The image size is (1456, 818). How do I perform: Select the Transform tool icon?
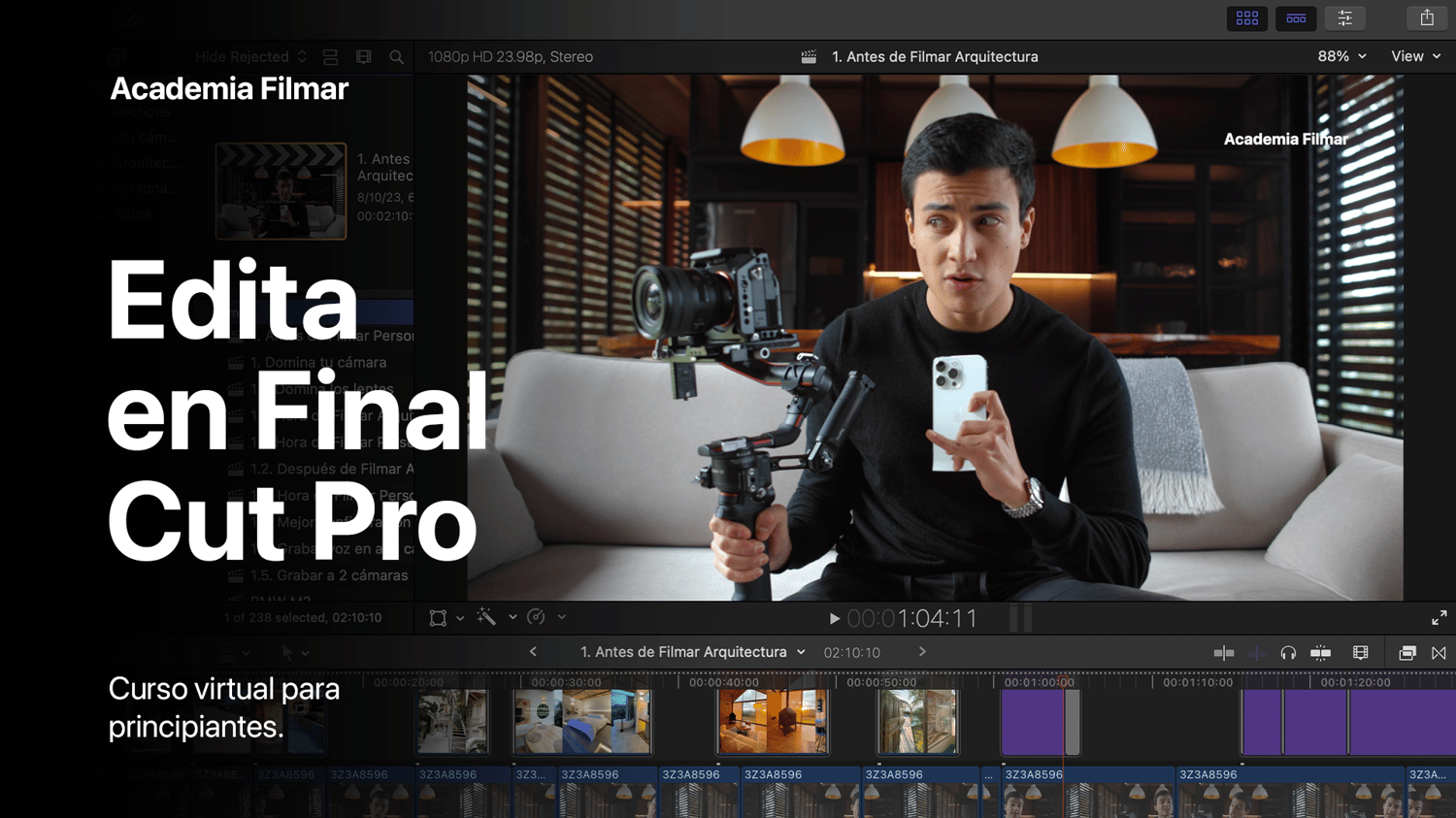pos(438,618)
